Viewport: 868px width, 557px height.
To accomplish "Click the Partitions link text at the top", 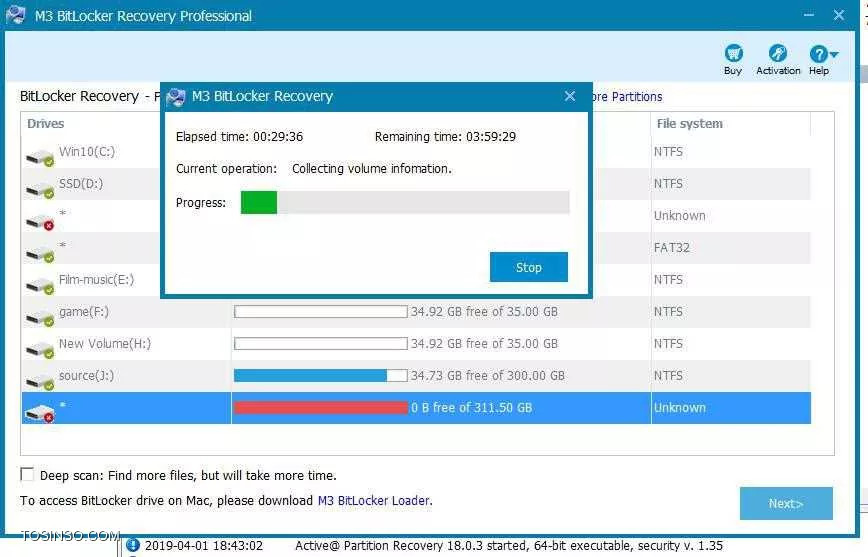I will (637, 96).
